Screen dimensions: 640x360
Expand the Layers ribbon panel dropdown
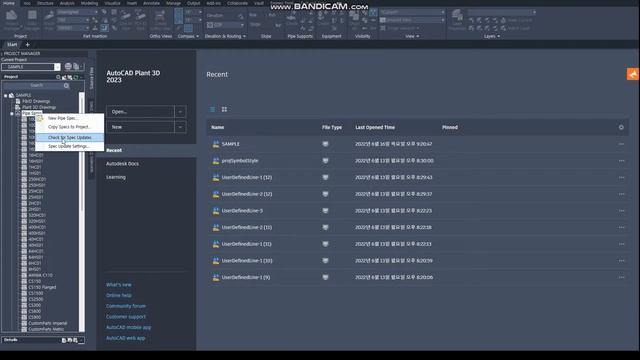(x=492, y=36)
